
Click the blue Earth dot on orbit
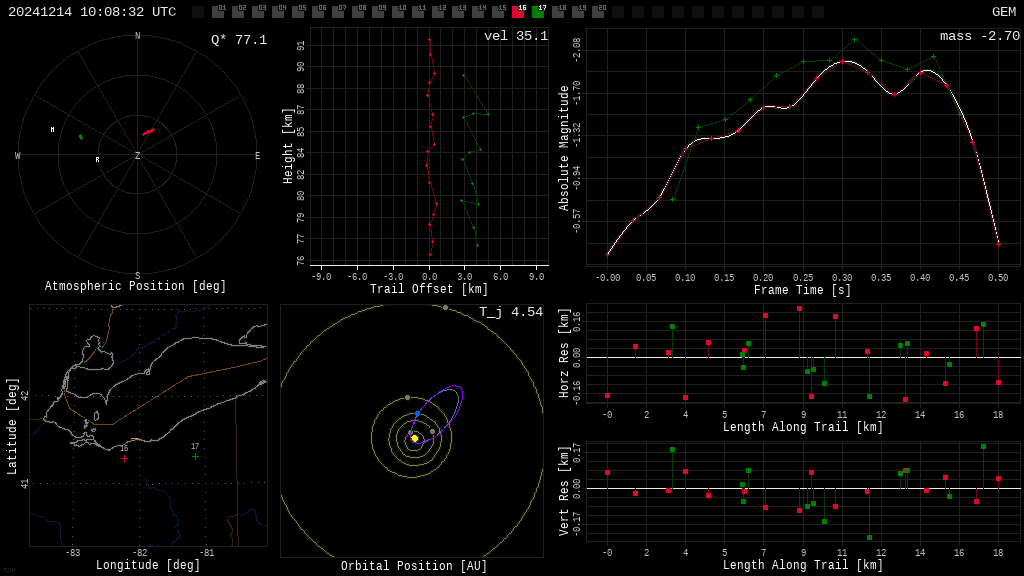click(417, 414)
